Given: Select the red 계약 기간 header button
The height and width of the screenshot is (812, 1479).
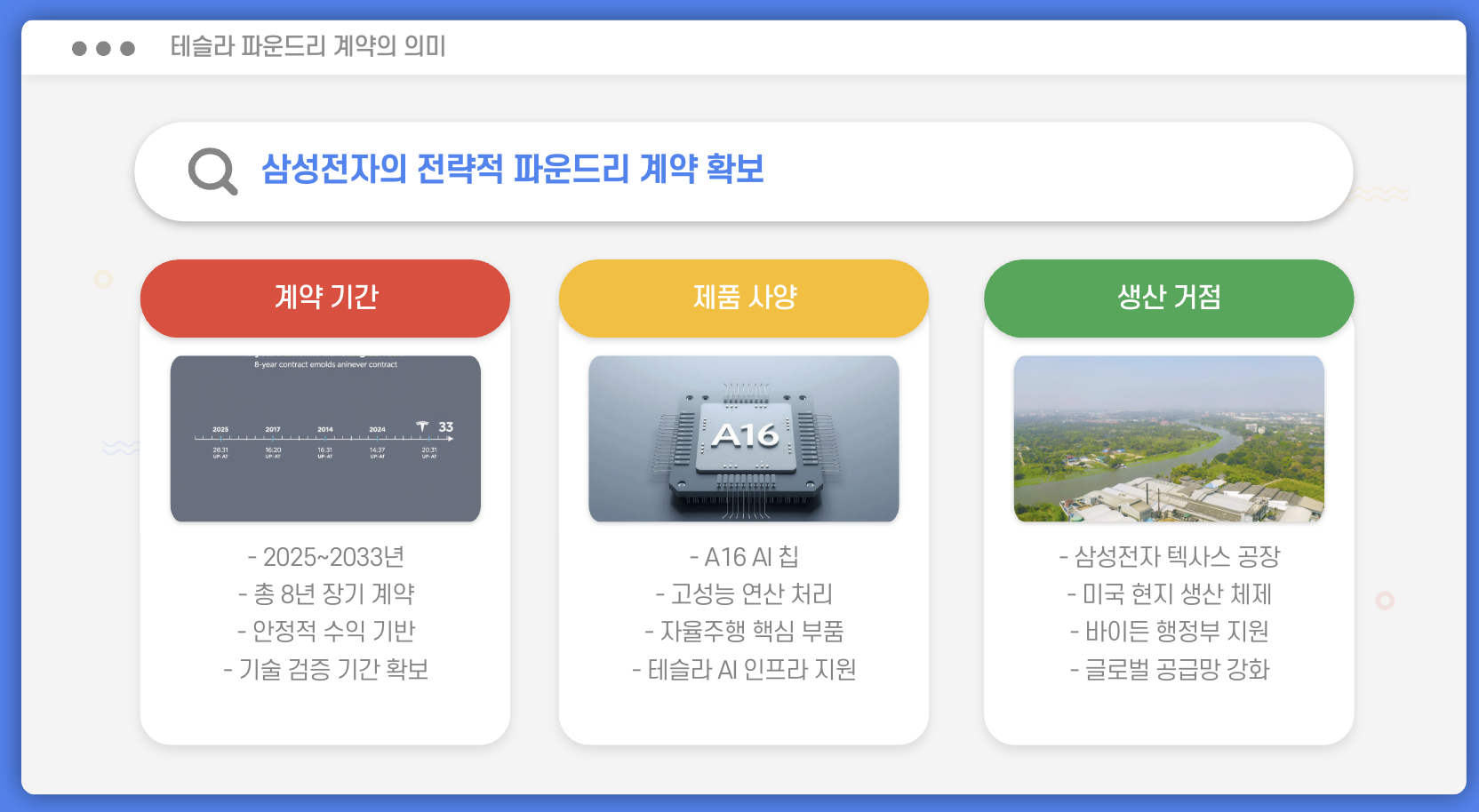Looking at the screenshot, I should pyautogui.click(x=325, y=299).
